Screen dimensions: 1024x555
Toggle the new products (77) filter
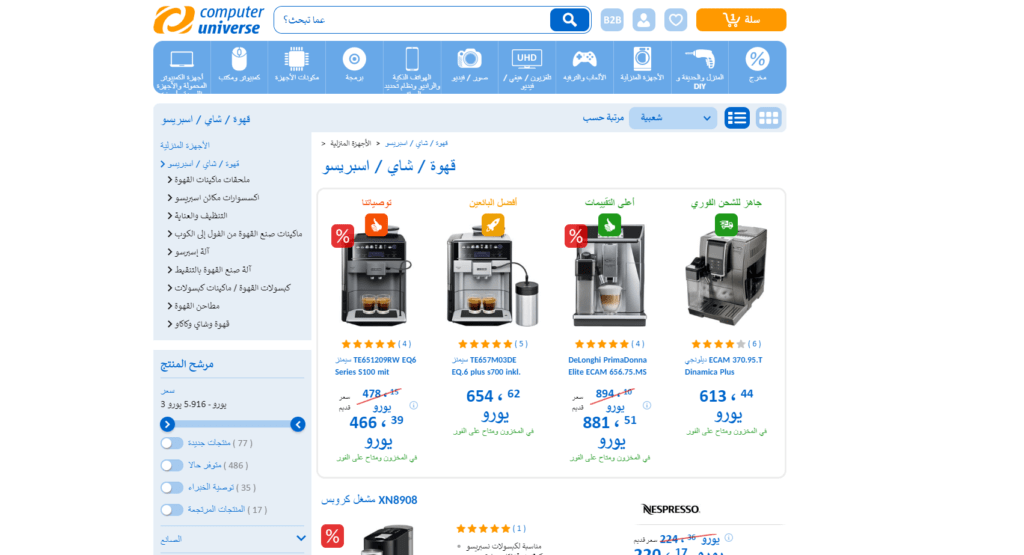[171, 443]
